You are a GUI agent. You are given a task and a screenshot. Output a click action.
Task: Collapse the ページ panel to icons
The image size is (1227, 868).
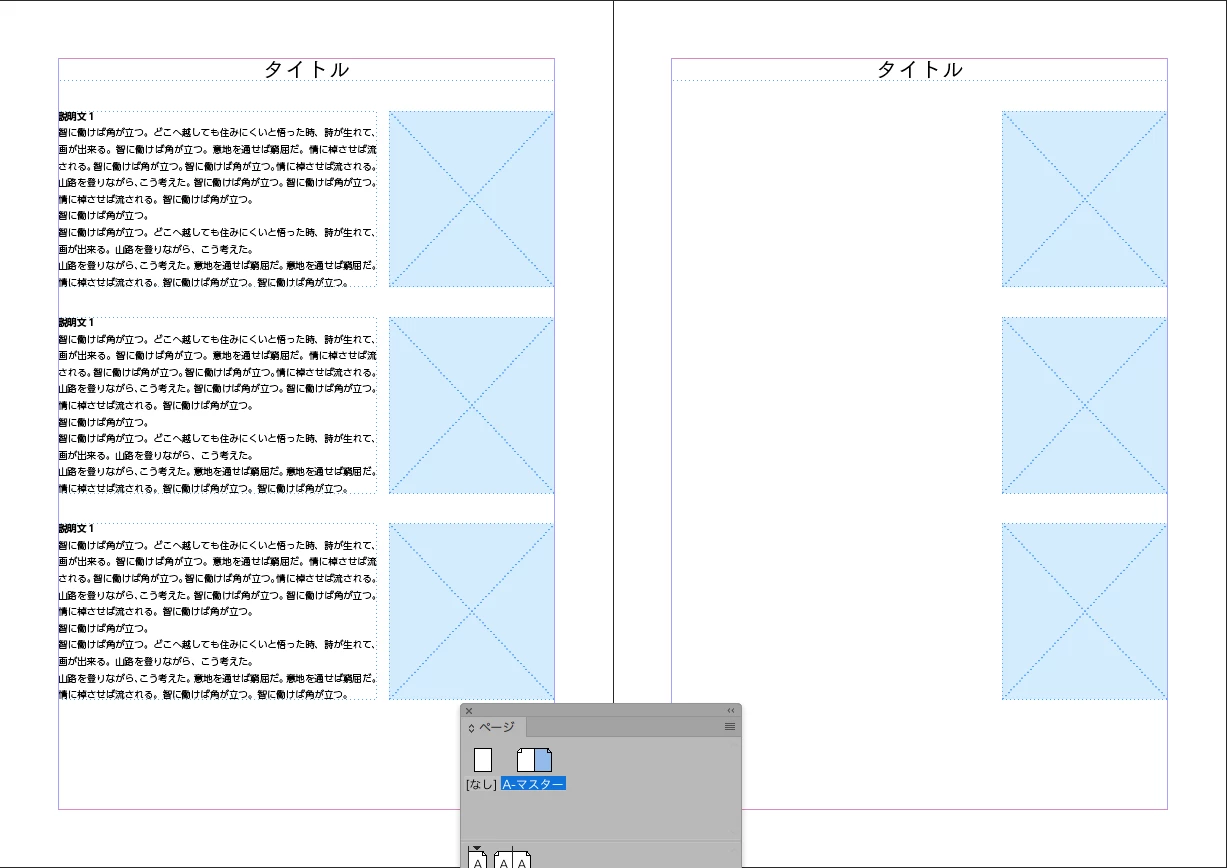click(731, 711)
